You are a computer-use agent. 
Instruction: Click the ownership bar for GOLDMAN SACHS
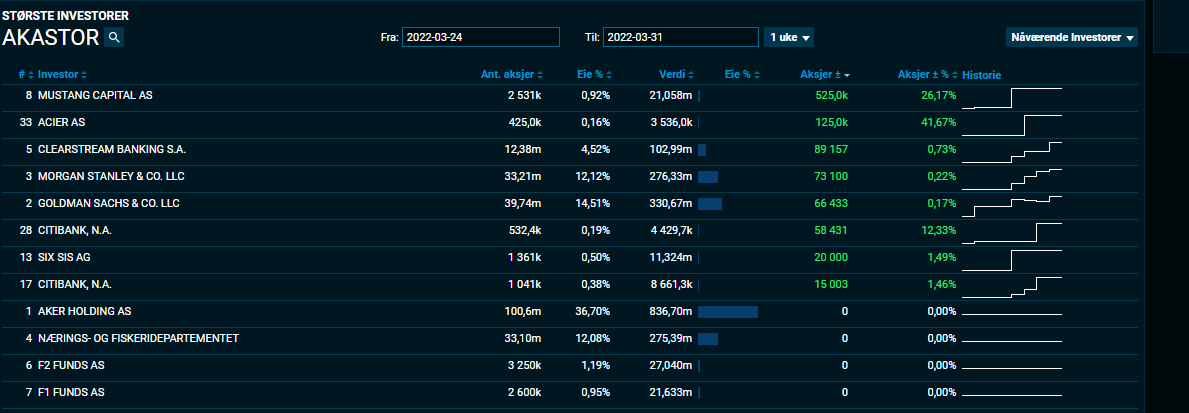[x=710, y=204]
